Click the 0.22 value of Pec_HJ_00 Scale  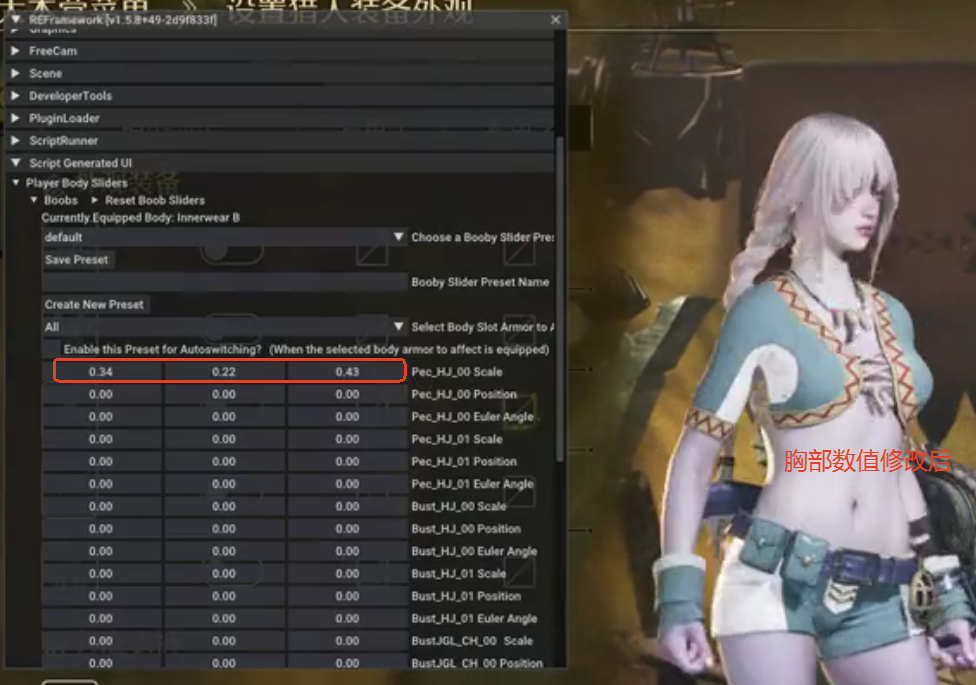point(224,372)
